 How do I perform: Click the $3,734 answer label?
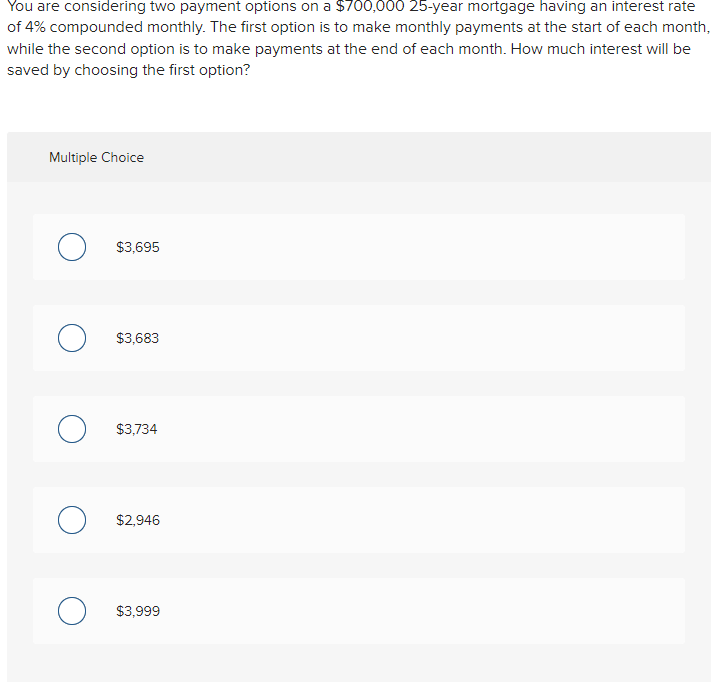[136, 429]
